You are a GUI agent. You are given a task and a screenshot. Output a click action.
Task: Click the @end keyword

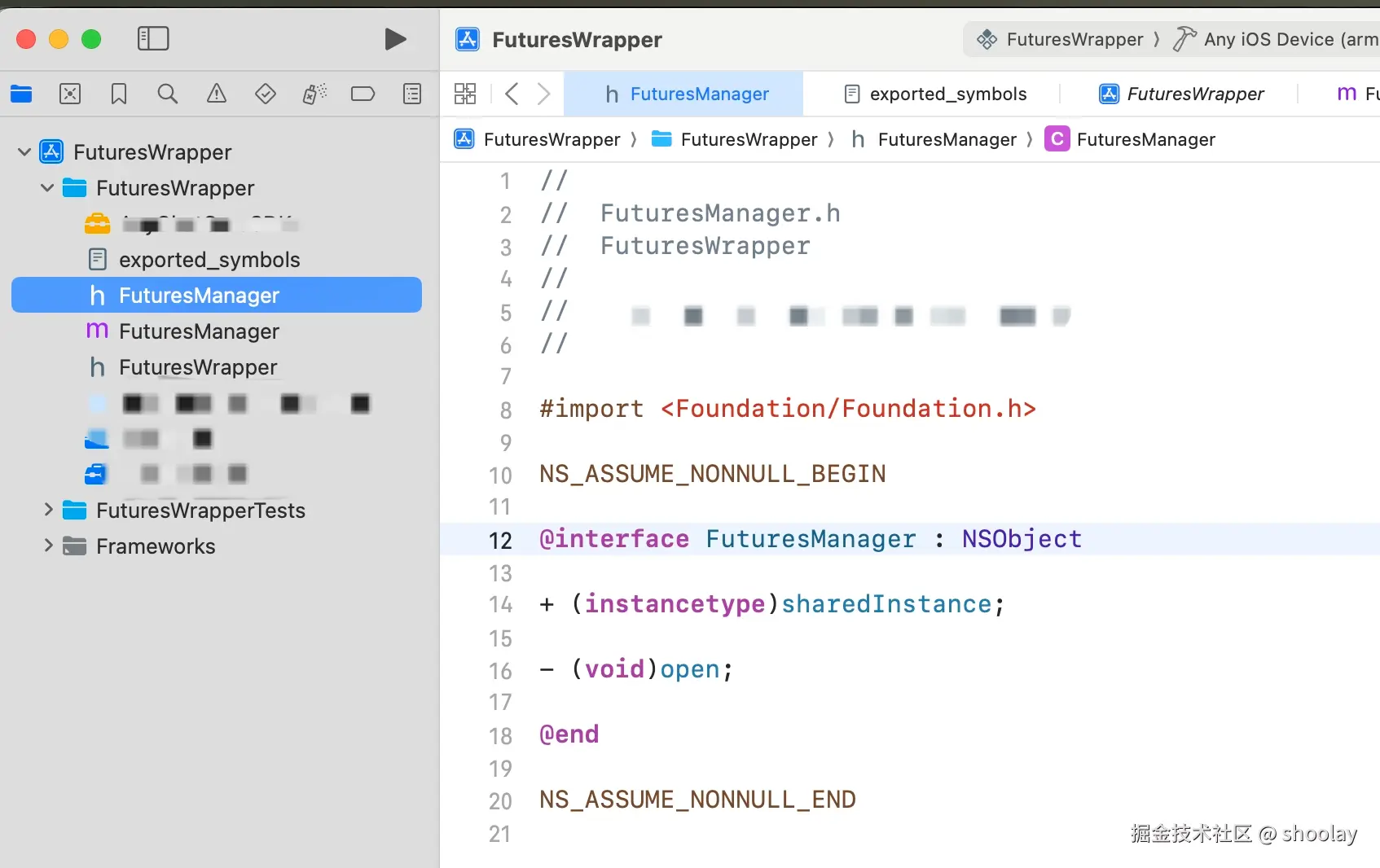[x=569, y=734]
